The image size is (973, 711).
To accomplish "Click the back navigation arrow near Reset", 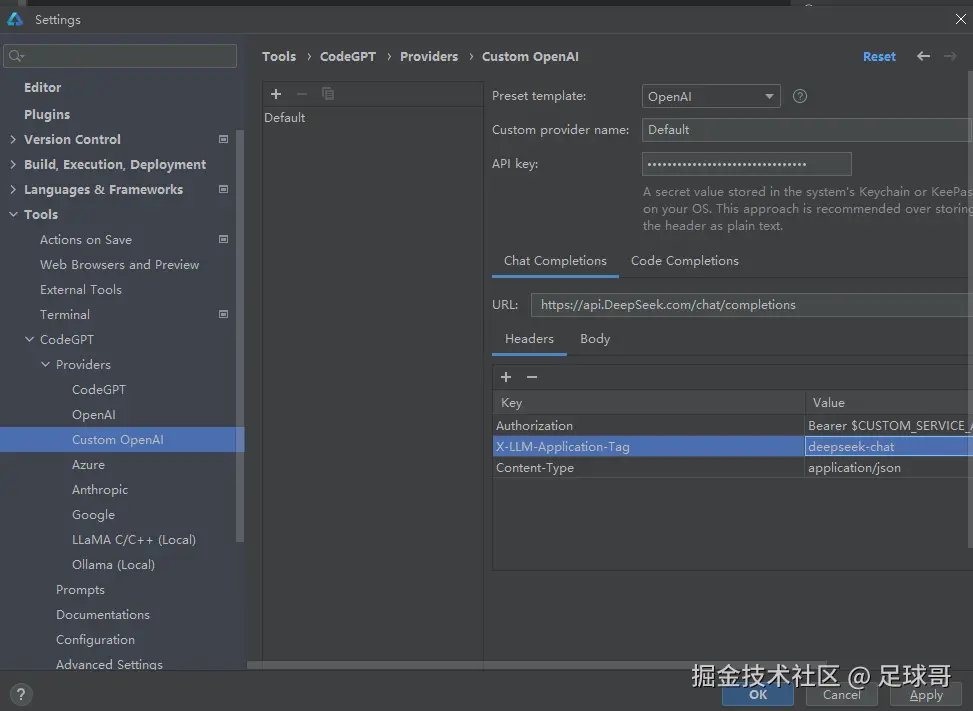I will [x=923, y=56].
